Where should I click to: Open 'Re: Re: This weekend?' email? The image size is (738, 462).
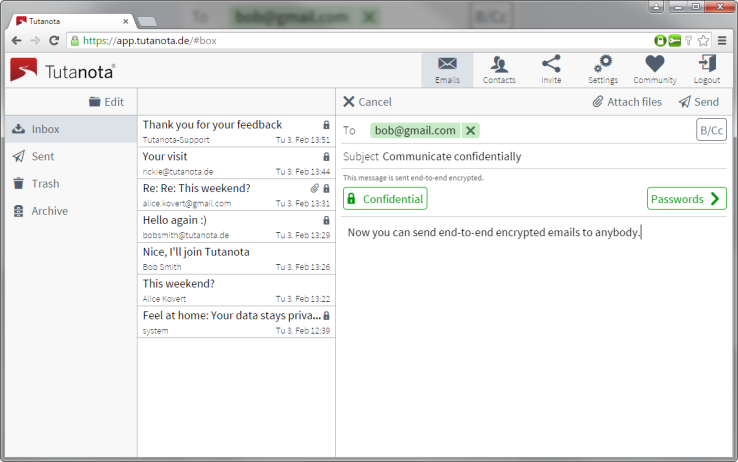[236, 195]
